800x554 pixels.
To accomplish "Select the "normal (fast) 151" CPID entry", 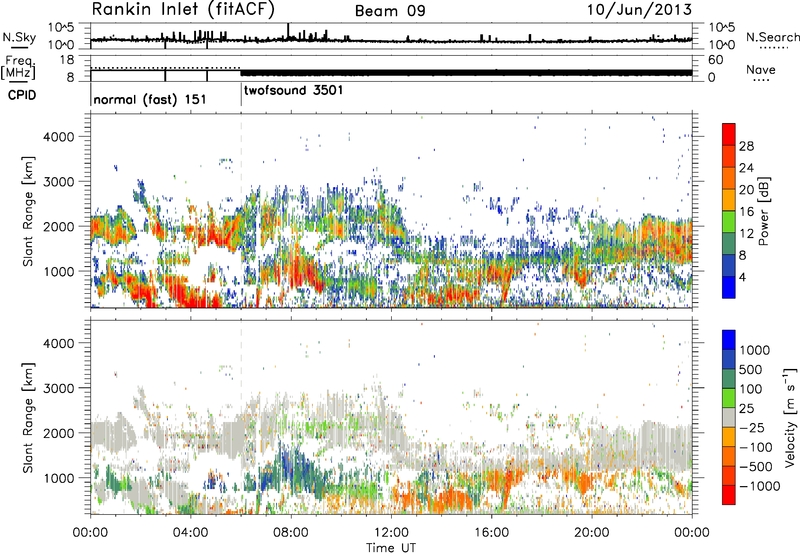I will tap(150, 99).
